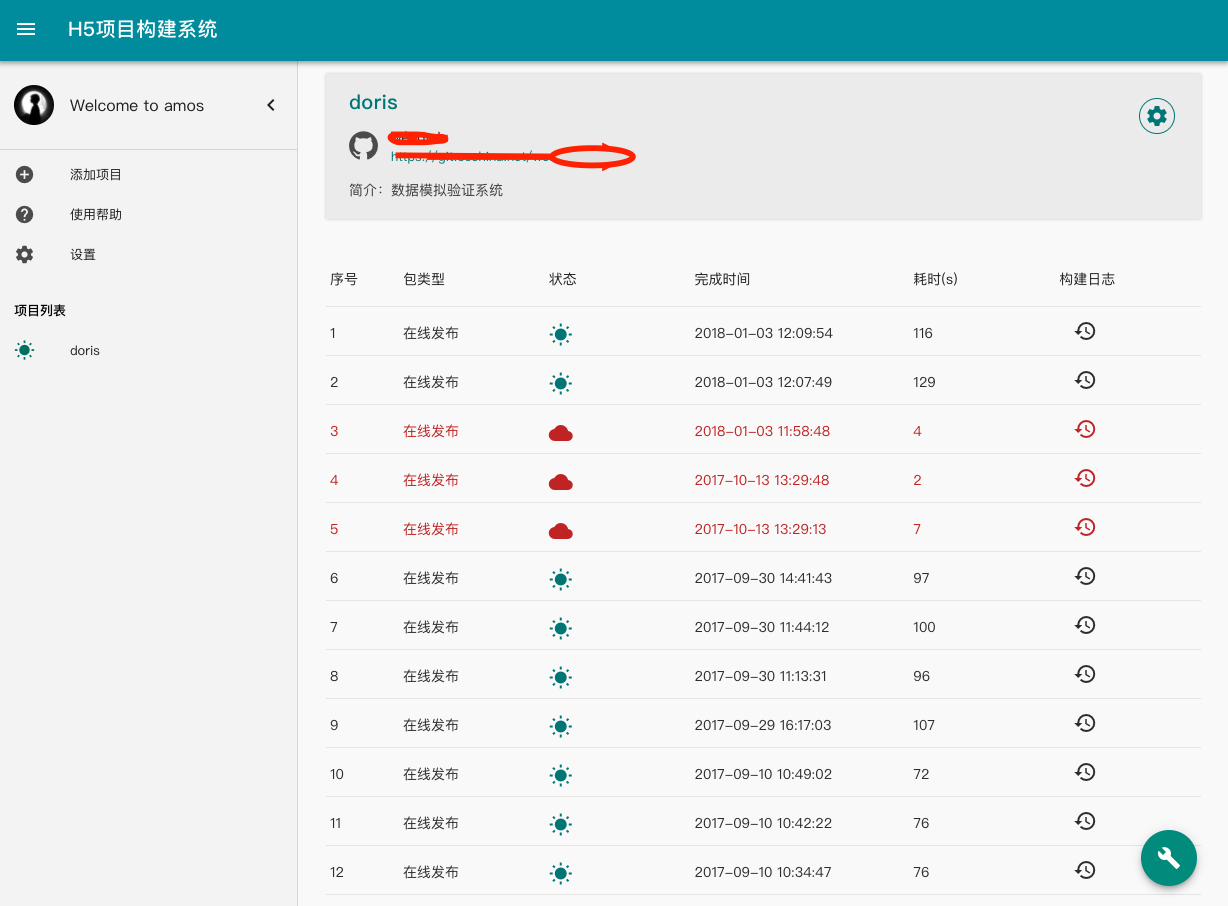Click the 项目列表 section heading

tap(40, 311)
